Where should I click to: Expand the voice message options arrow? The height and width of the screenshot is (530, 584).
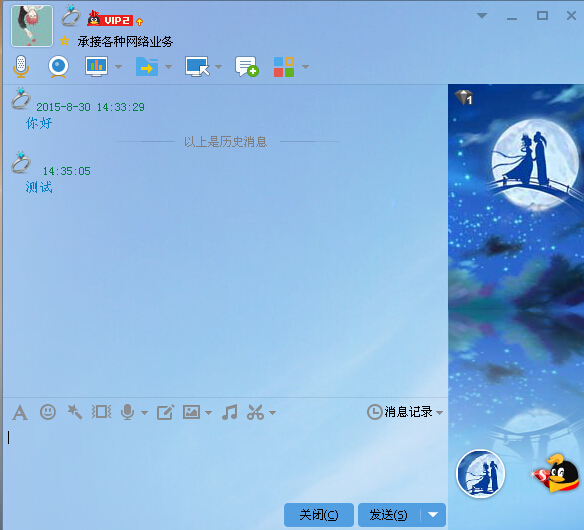(x=145, y=413)
